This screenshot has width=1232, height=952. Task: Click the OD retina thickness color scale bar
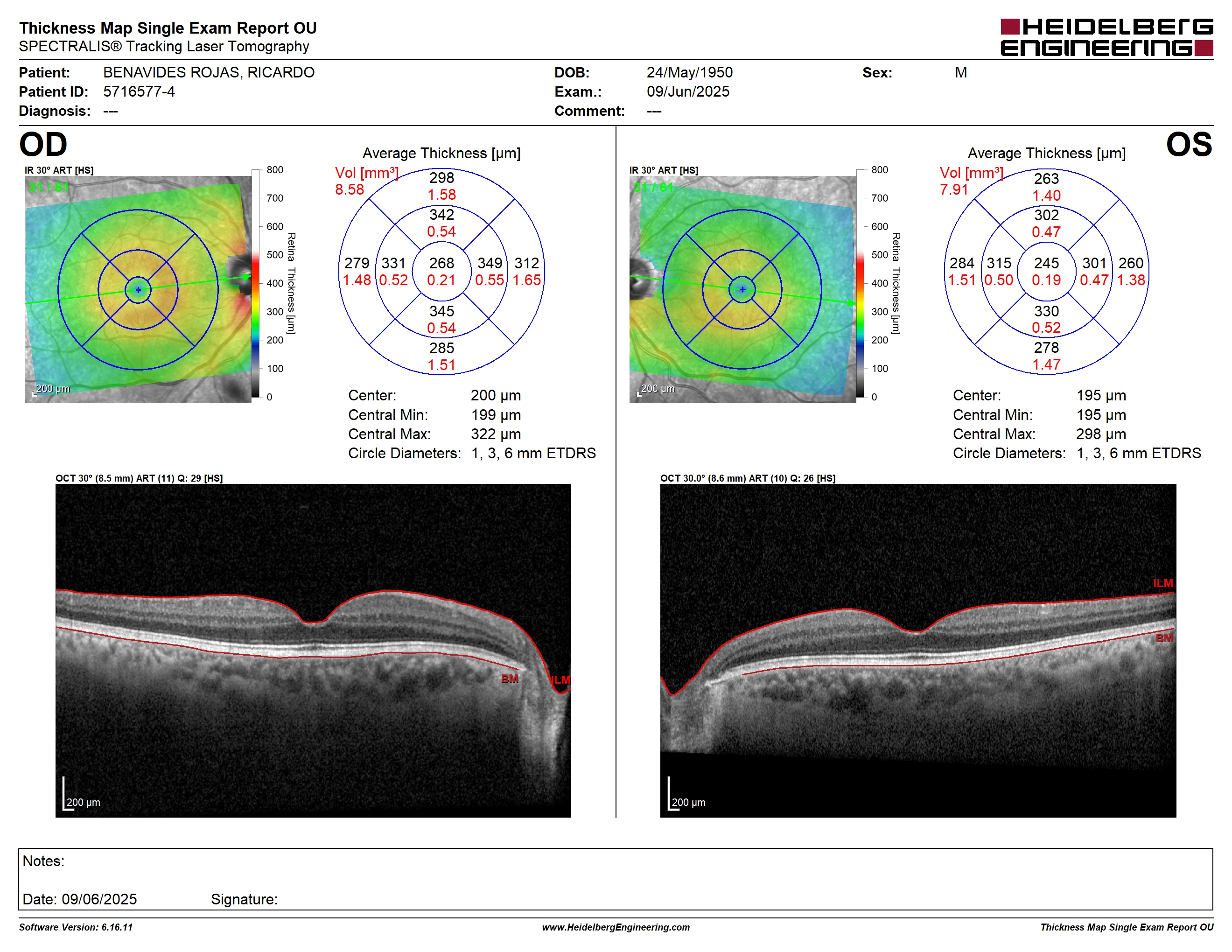click(x=256, y=283)
